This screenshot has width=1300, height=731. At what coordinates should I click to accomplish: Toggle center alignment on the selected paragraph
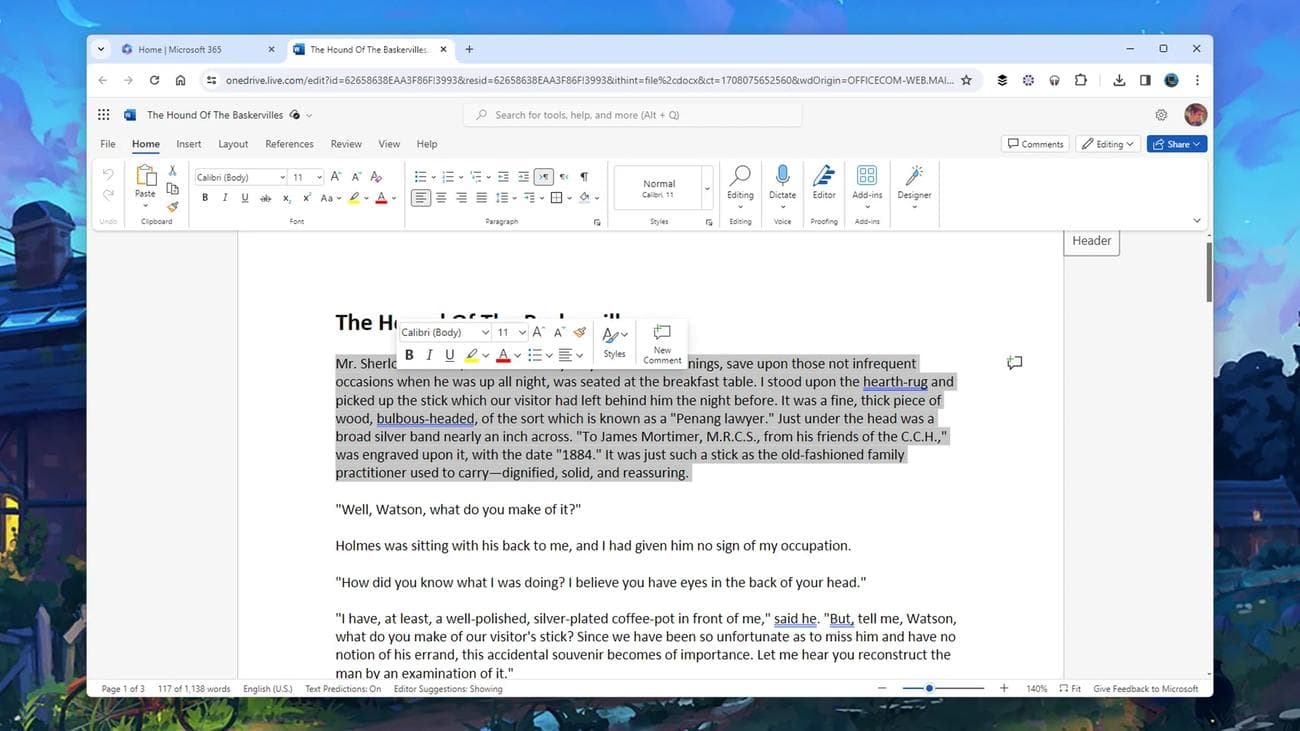tap(440, 197)
